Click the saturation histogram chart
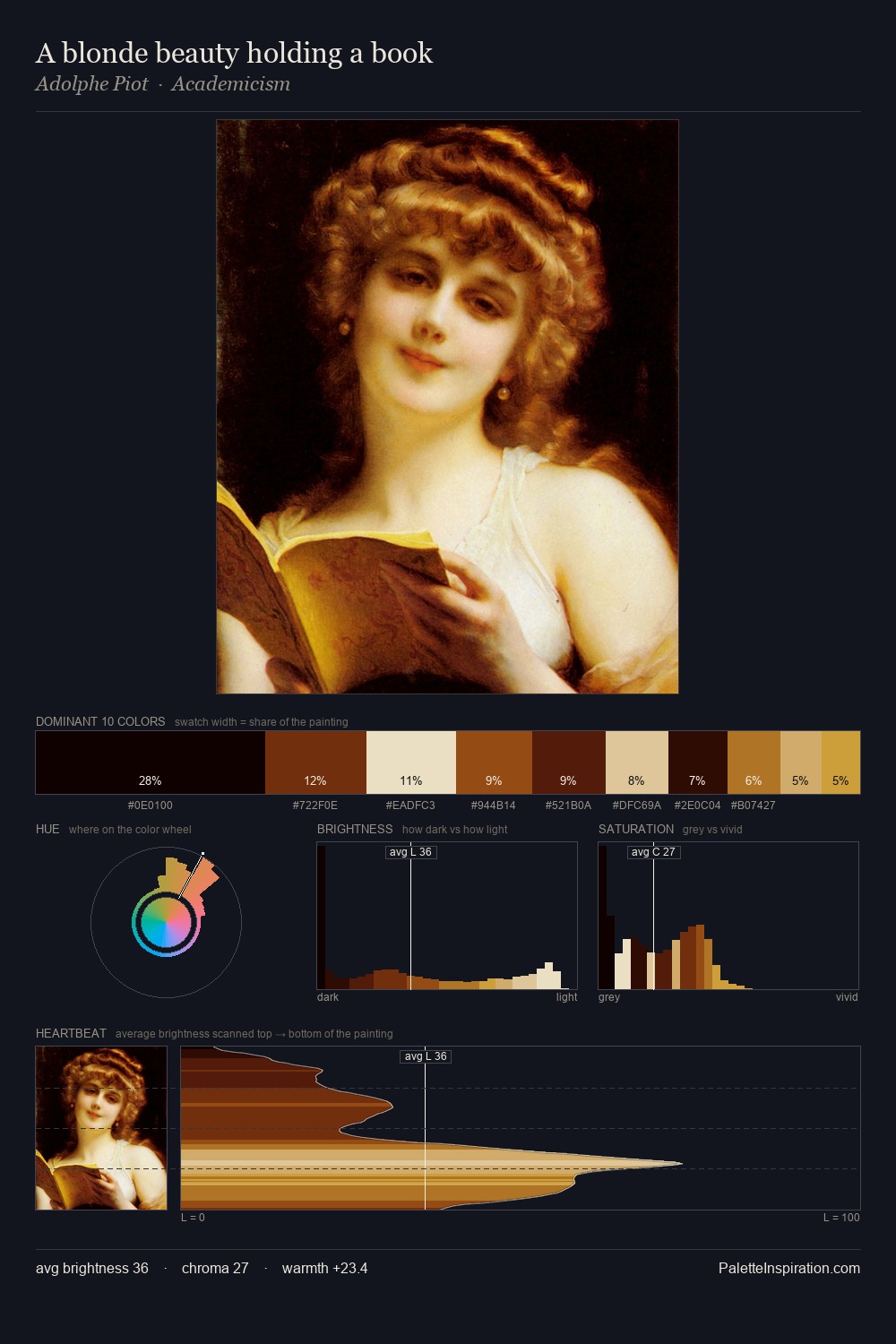896x1344 pixels. (728, 916)
